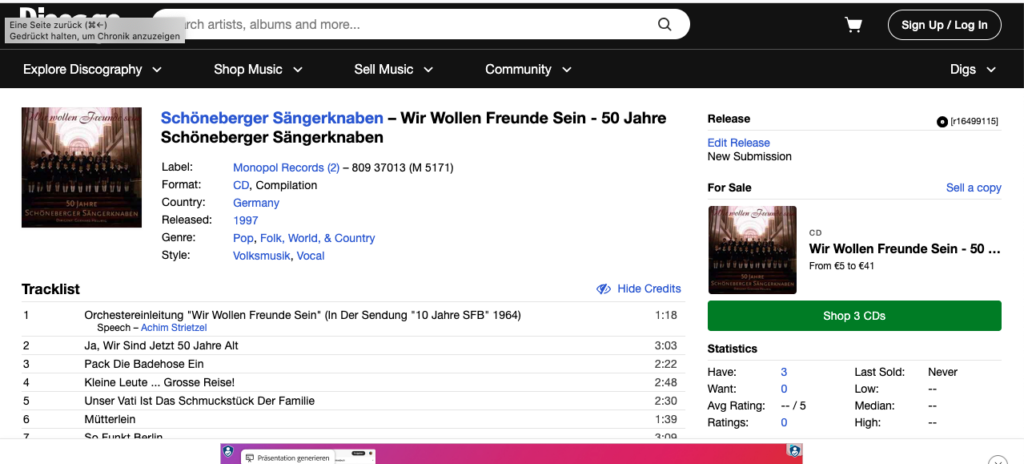Open the Ratings count 0 link
1024x464 pixels.
[784, 423]
